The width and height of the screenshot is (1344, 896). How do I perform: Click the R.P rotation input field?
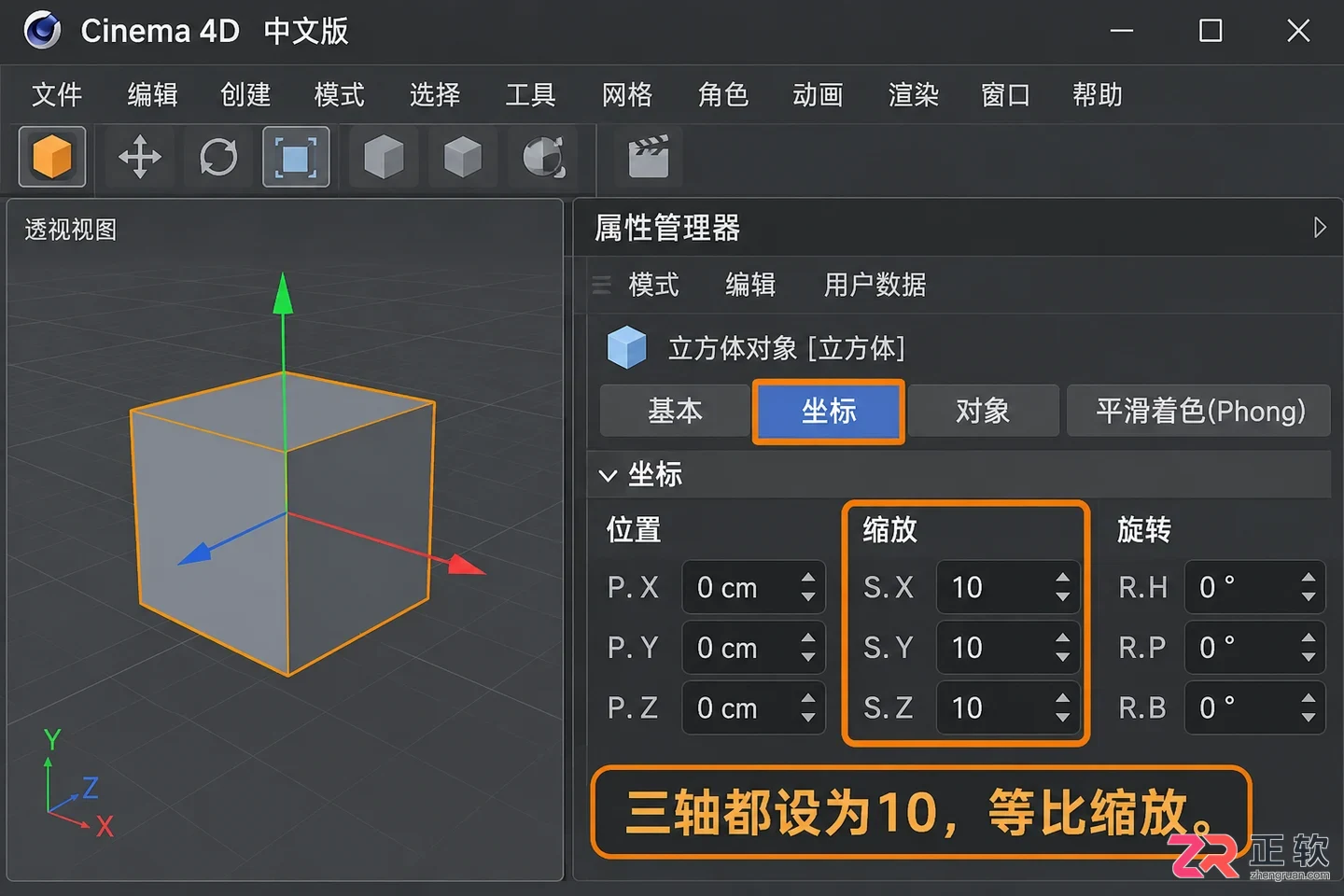click(1254, 647)
